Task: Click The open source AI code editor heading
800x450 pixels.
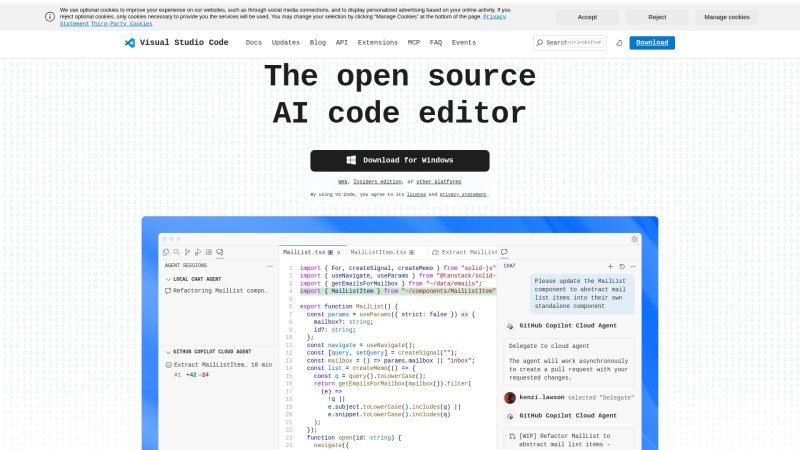Action: 400,95
